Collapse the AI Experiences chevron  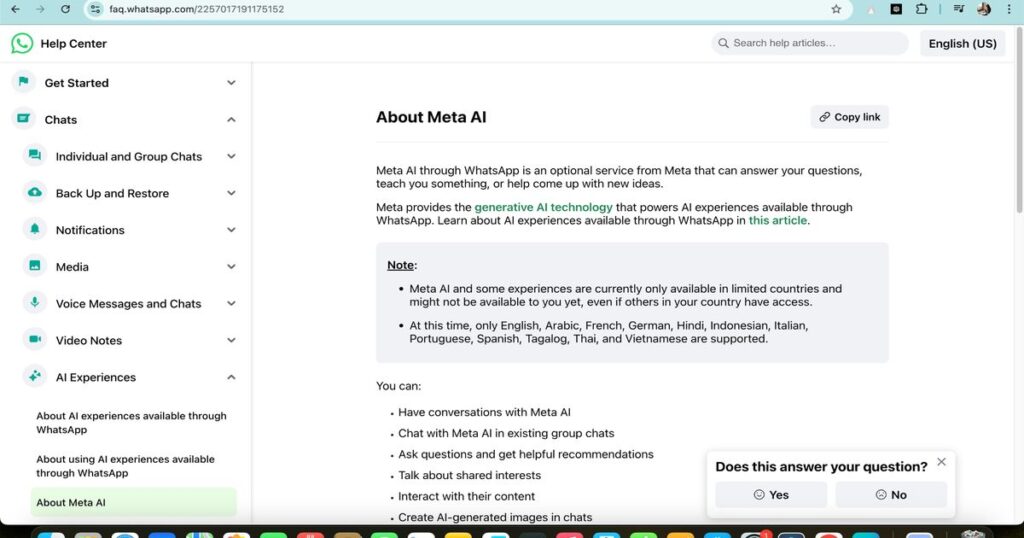click(231, 377)
